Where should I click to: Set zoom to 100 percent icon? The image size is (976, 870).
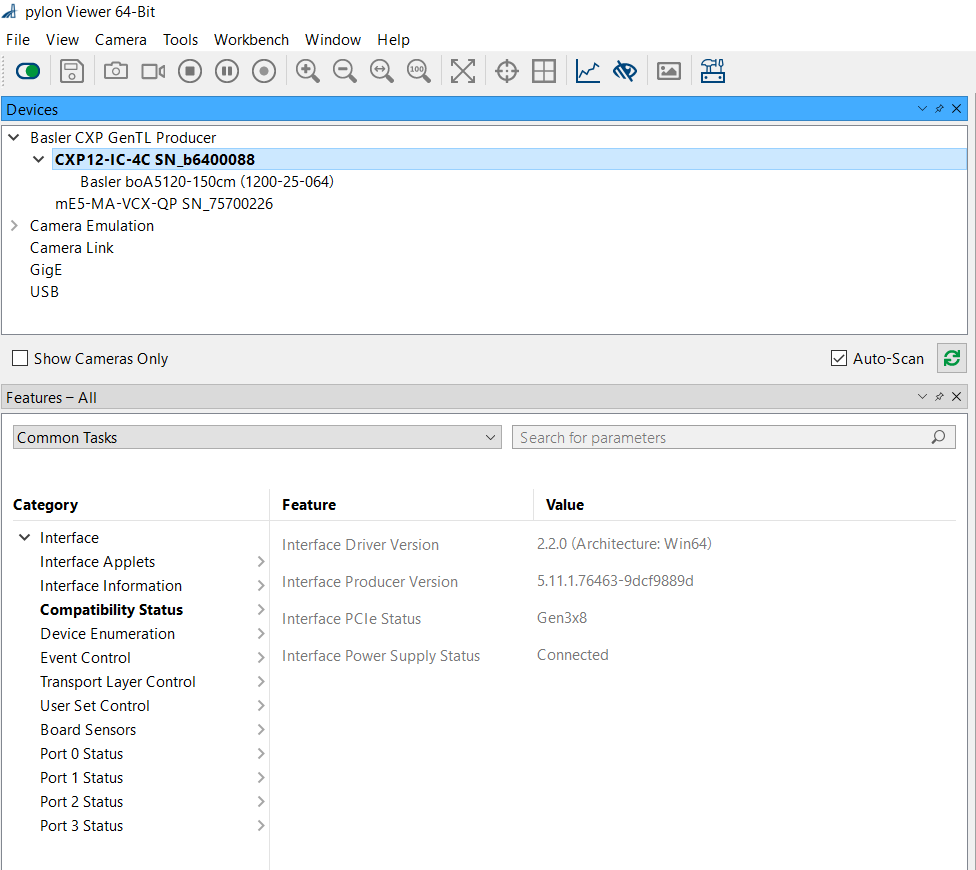(418, 71)
